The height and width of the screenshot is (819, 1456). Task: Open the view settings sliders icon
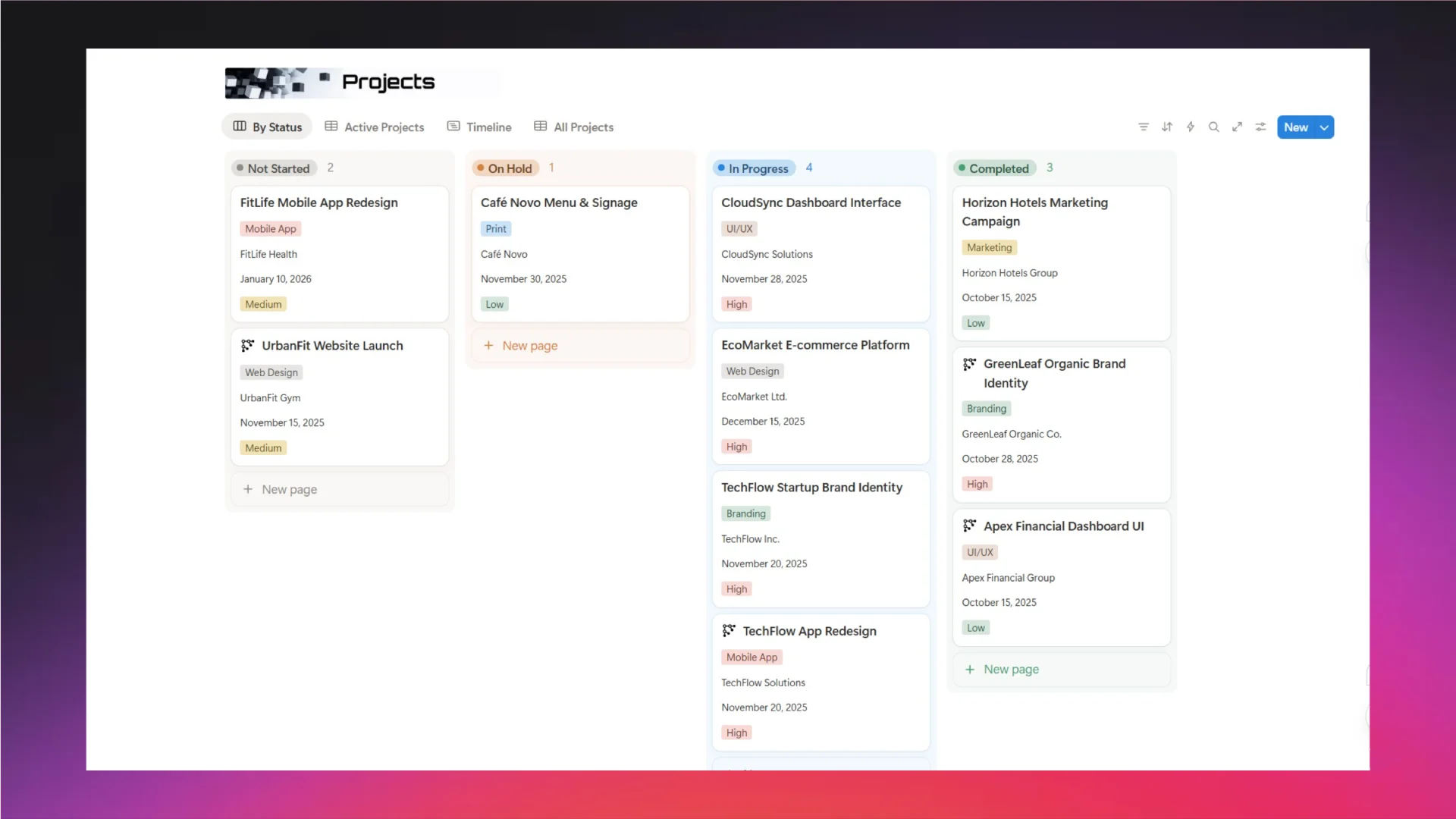1260,127
